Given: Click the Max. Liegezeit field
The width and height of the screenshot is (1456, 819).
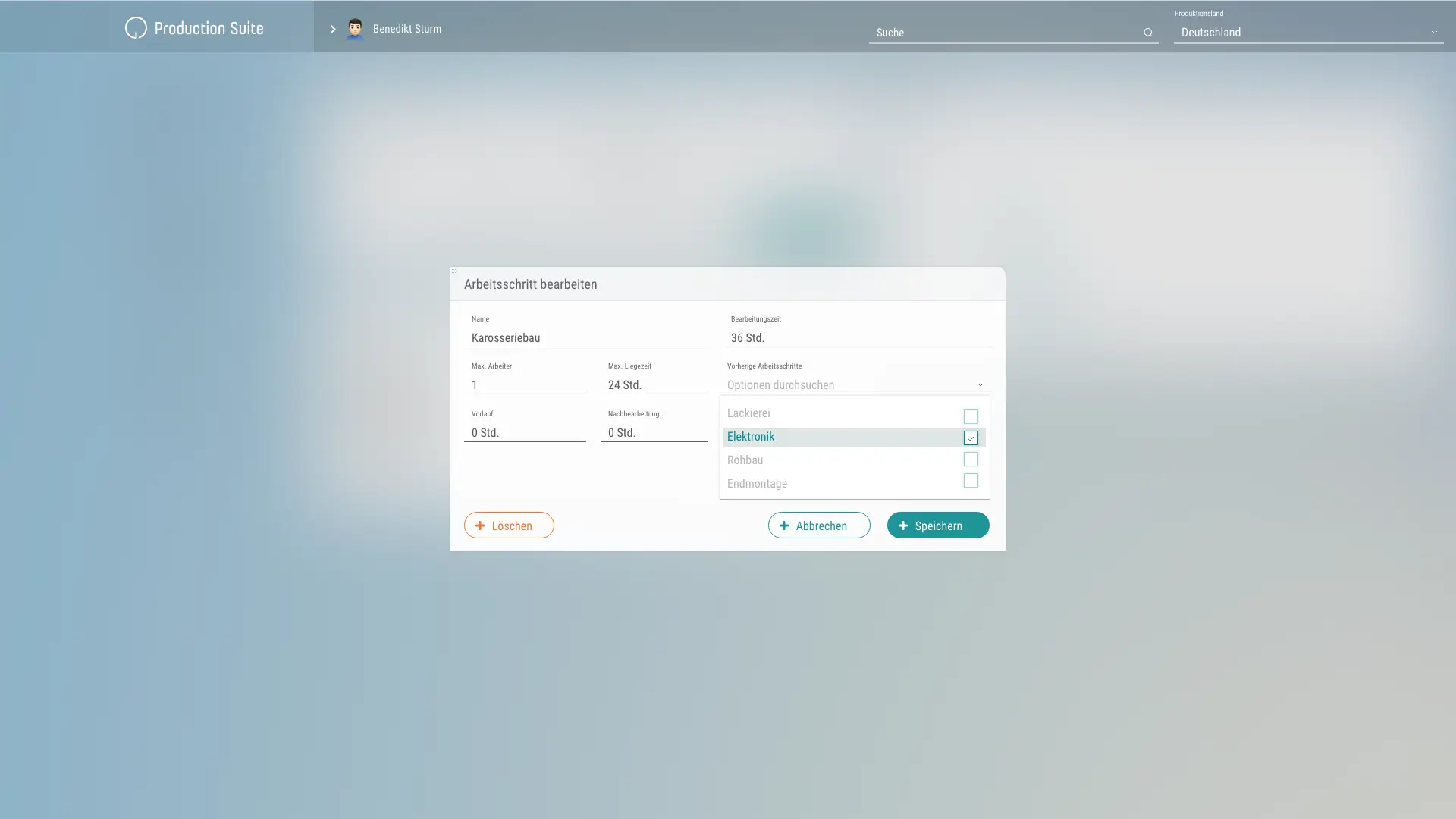Looking at the screenshot, I should click(x=654, y=385).
